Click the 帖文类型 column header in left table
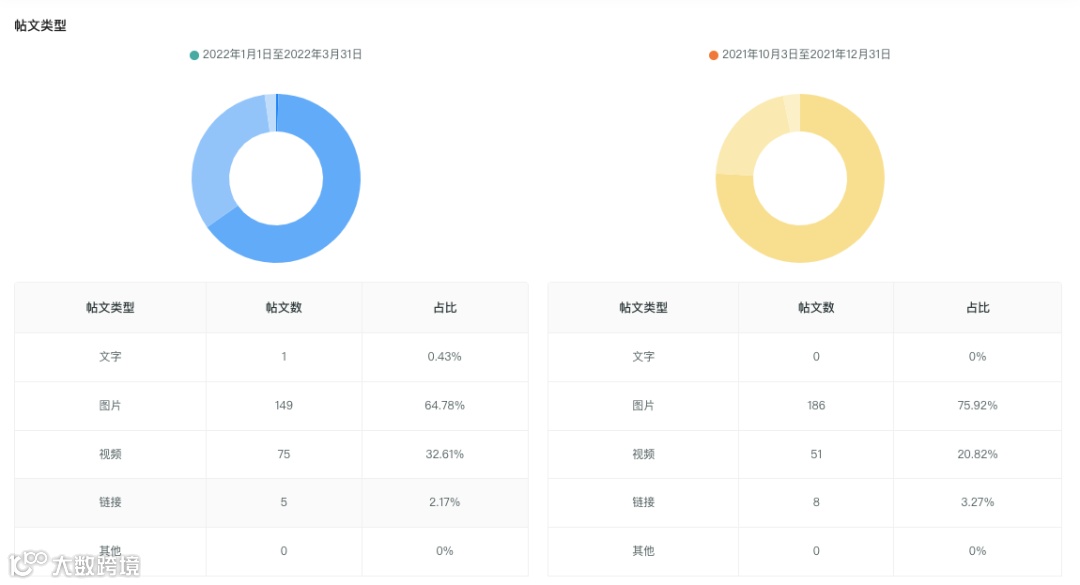The width and height of the screenshot is (1080, 585). [x=110, y=307]
